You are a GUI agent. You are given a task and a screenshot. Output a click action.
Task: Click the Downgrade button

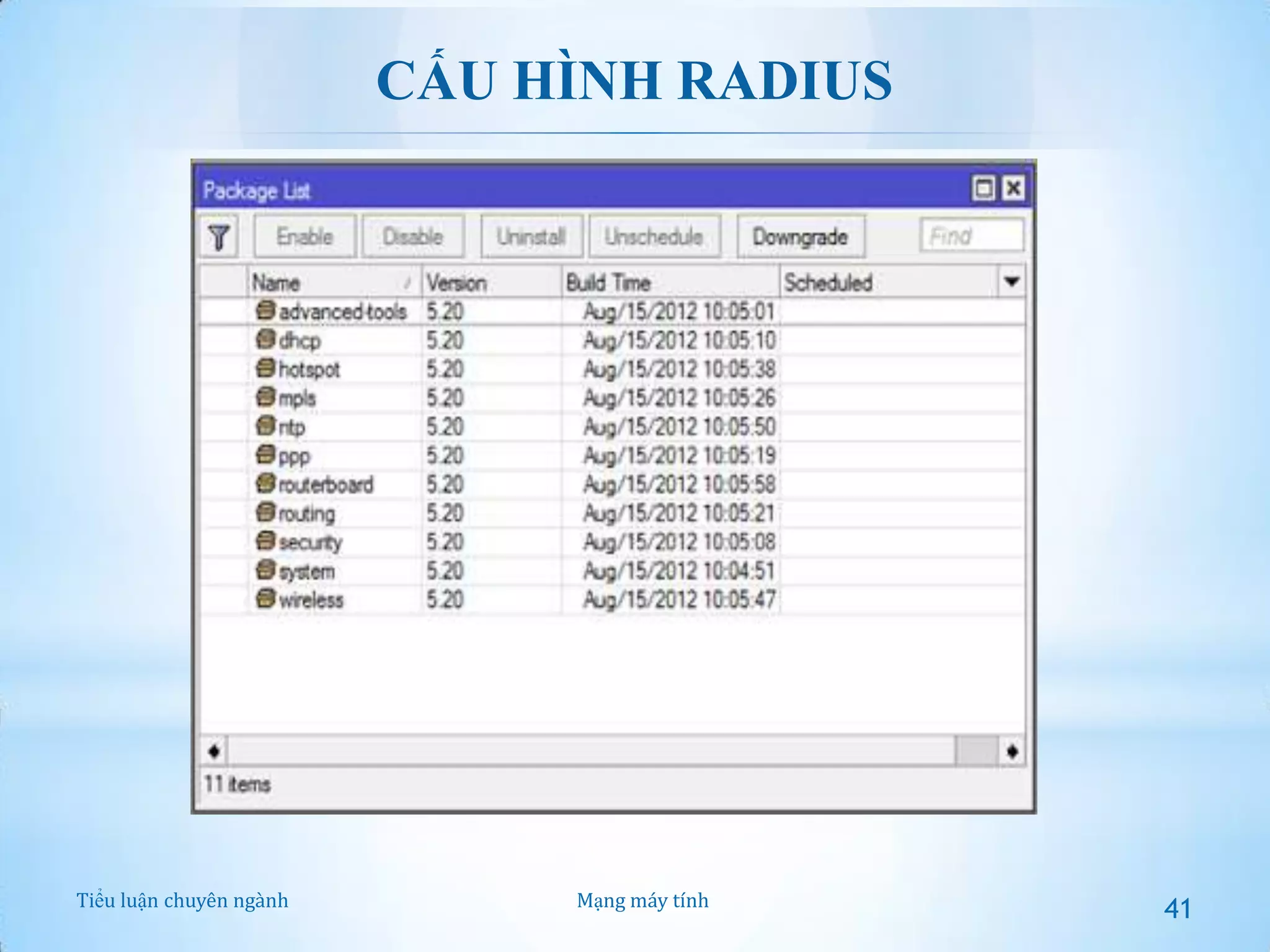click(801, 236)
